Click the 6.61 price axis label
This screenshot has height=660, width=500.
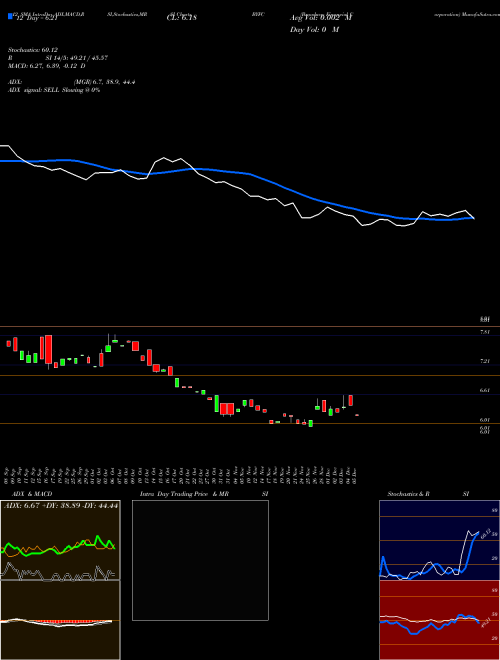485,391
